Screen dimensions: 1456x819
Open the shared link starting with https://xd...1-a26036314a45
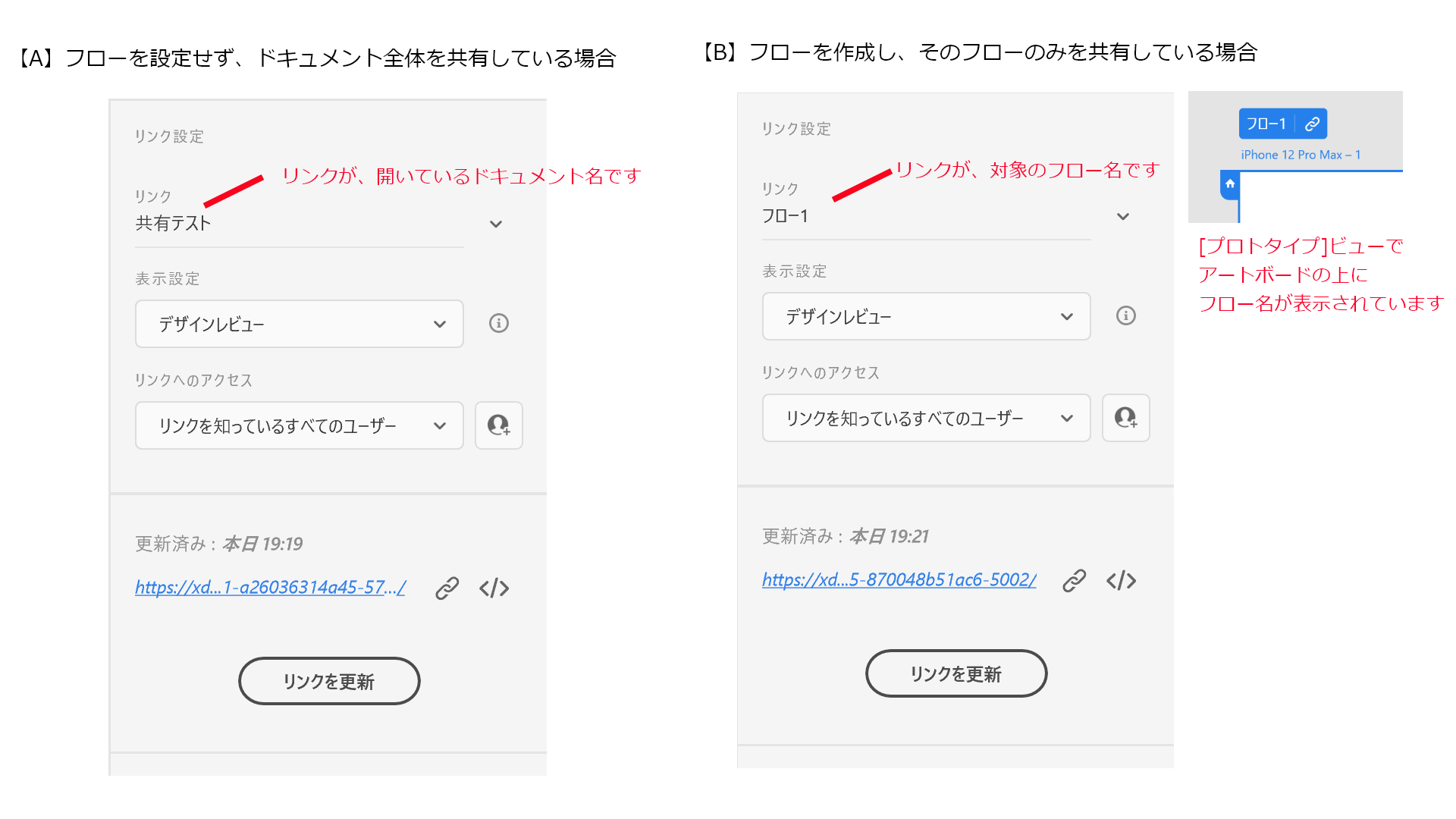click(271, 587)
